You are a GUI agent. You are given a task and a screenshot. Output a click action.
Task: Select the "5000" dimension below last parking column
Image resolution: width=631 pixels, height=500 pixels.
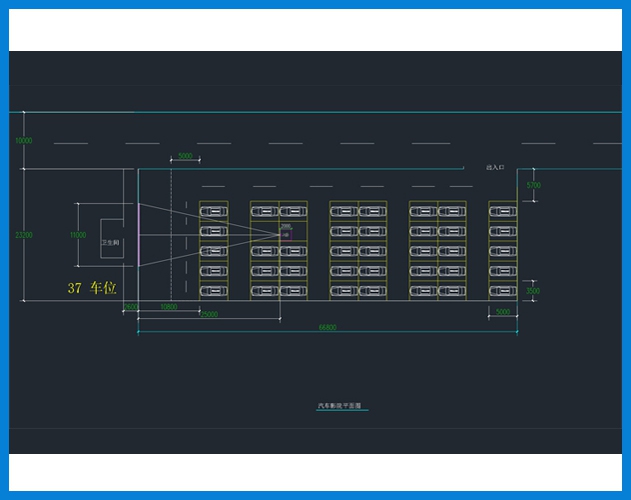[x=503, y=312]
